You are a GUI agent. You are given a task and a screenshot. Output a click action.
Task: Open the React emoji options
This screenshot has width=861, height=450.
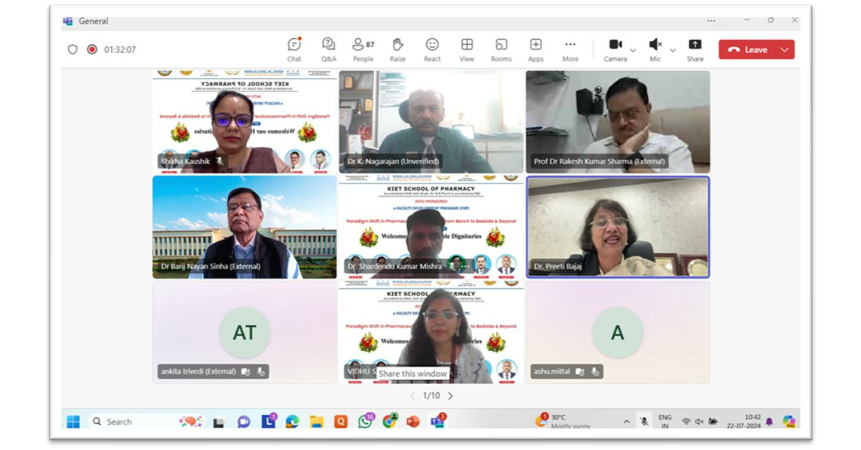tap(432, 49)
